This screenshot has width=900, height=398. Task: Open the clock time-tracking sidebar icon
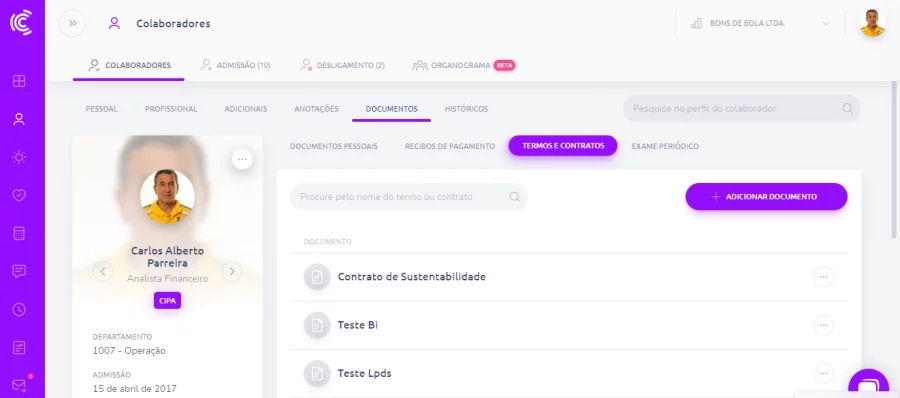[x=19, y=310]
